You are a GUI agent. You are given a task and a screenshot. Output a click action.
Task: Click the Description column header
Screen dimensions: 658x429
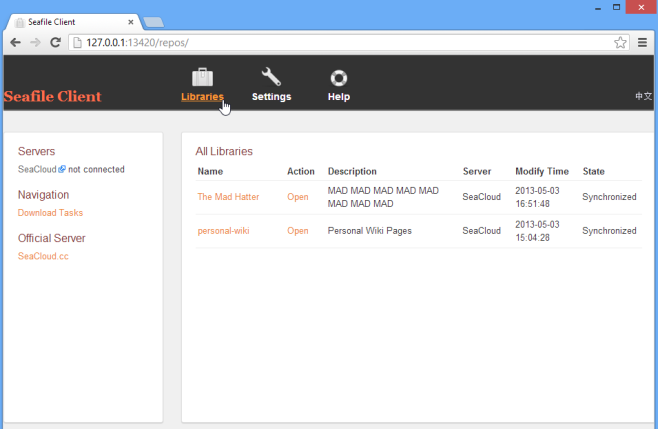pos(352,171)
